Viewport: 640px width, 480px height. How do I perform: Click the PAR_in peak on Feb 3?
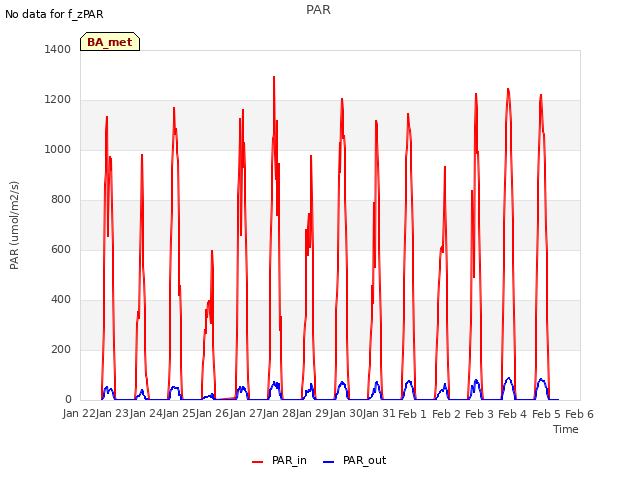(x=476, y=95)
